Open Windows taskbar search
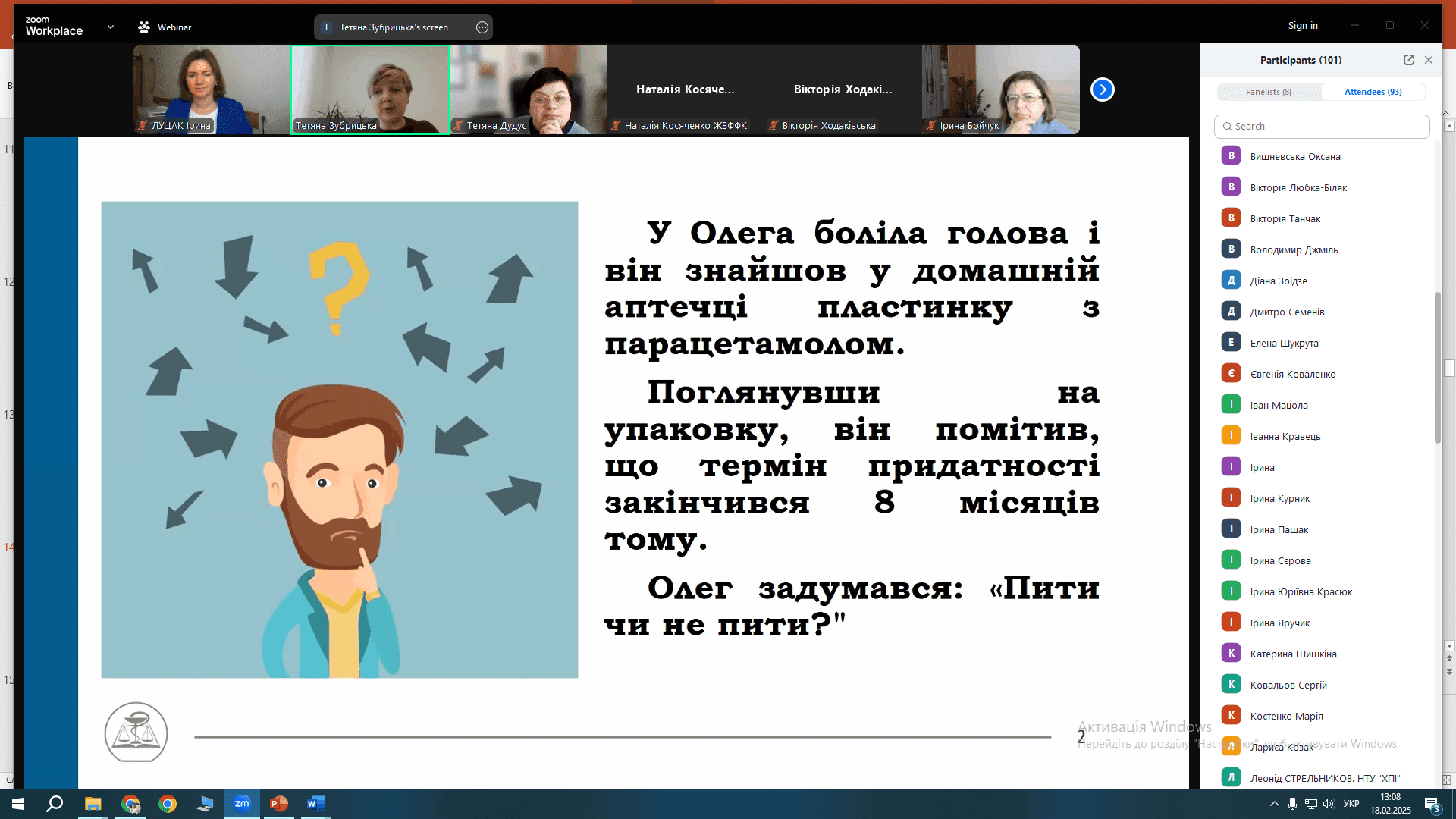 [55, 804]
